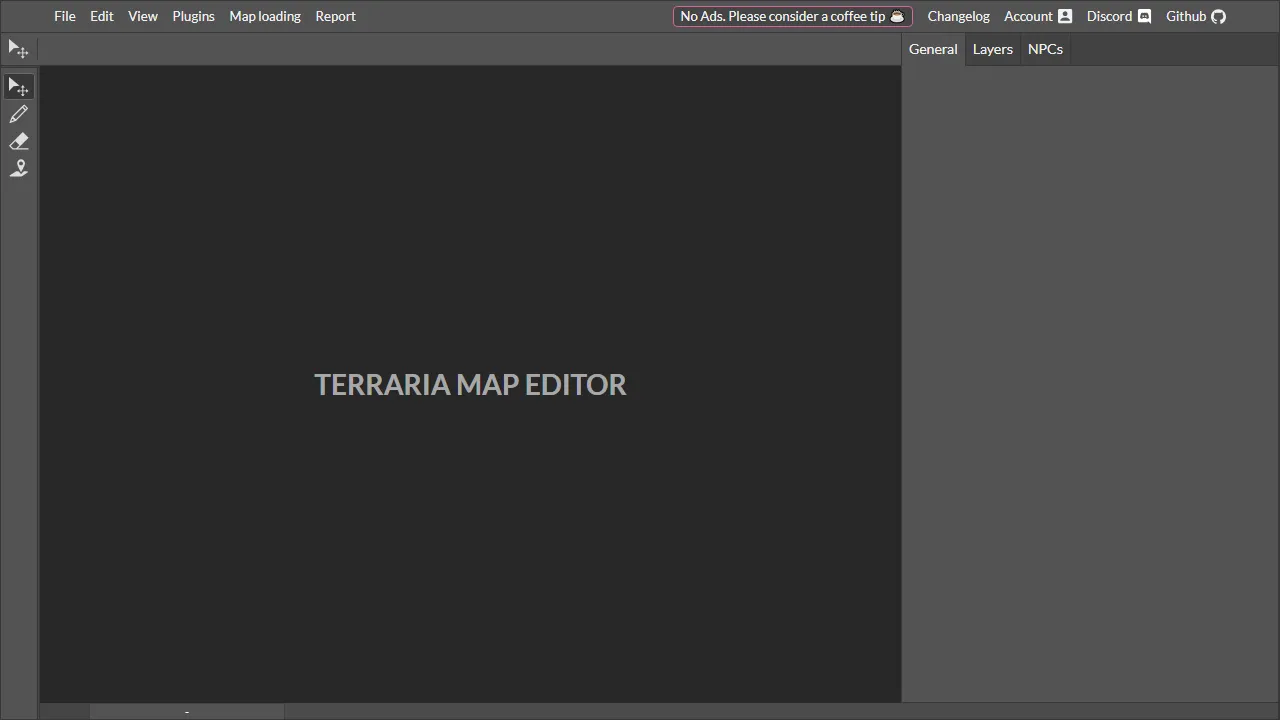Open the Report menu
Viewport: 1280px width, 720px height.
335,16
